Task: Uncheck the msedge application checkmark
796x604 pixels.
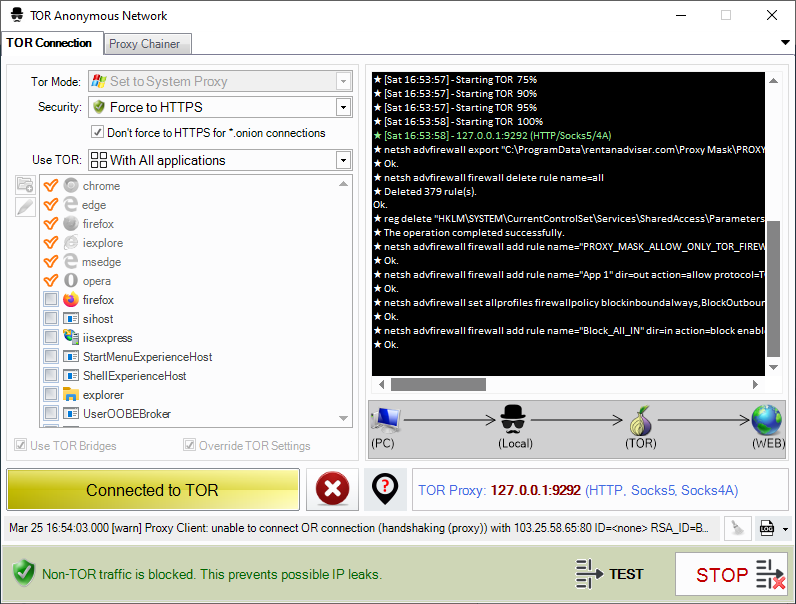Action: (x=51, y=261)
